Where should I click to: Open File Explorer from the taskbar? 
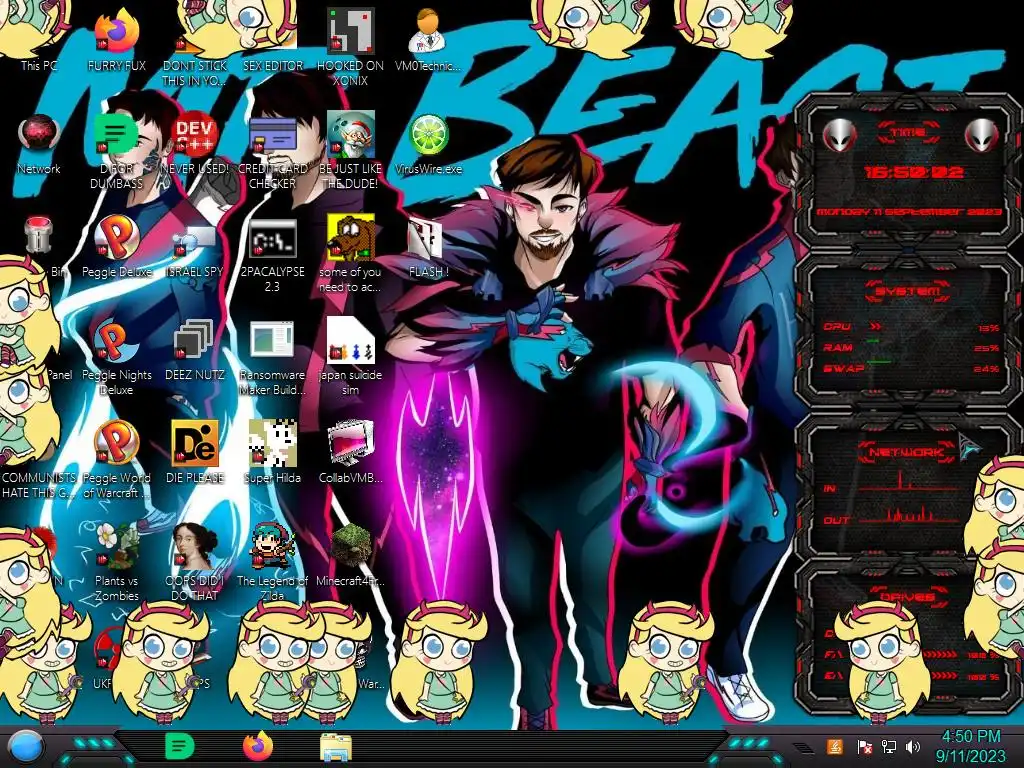tap(336, 746)
